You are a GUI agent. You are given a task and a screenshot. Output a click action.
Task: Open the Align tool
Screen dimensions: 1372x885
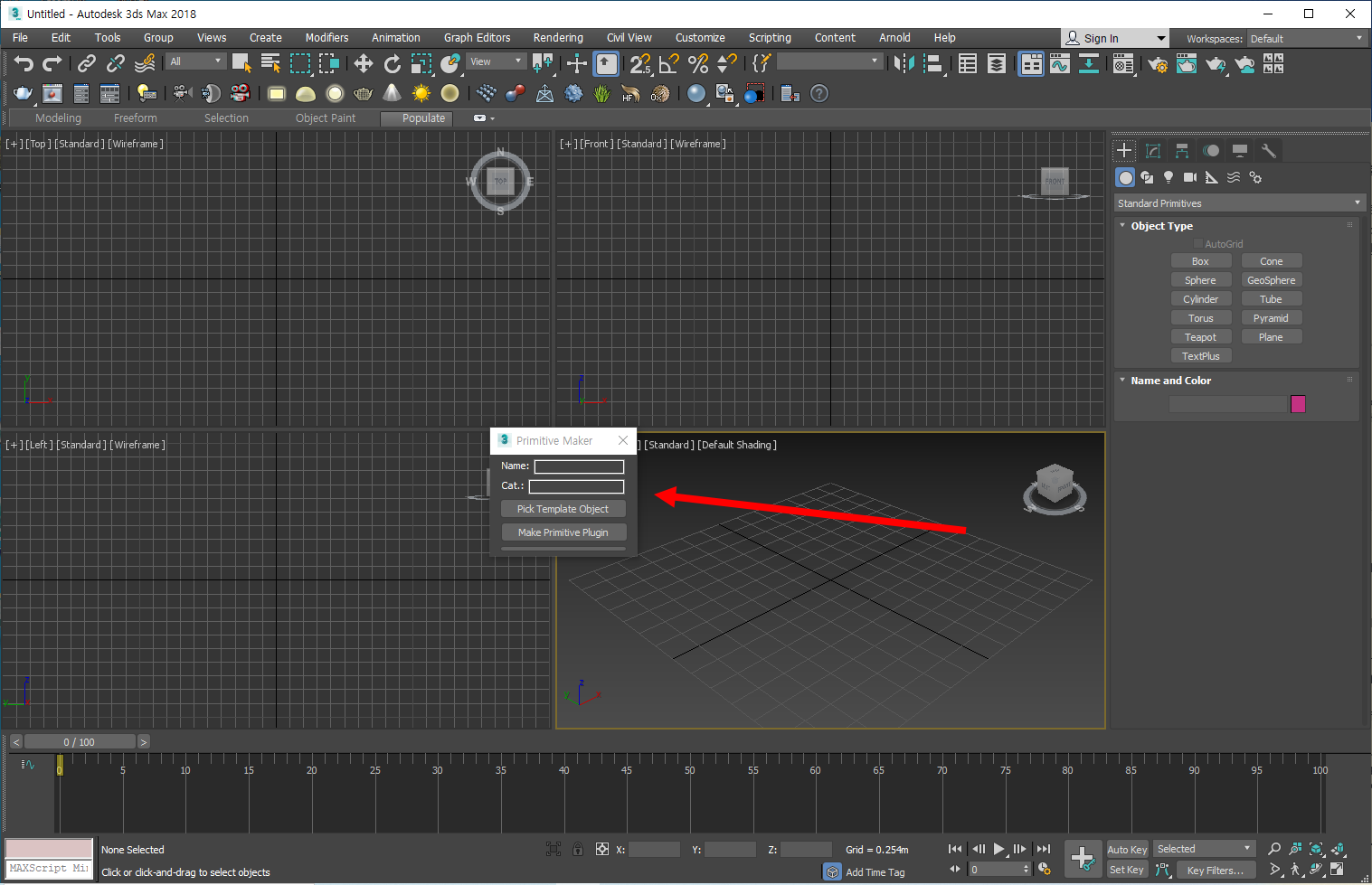pos(932,63)
